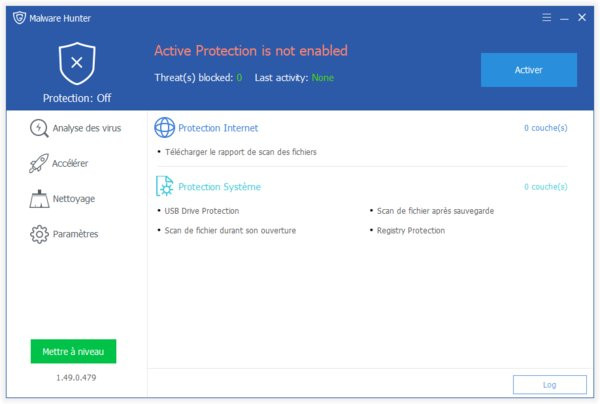Click the Protection Internet heading
600x404 pixels.
coord(218,128)
